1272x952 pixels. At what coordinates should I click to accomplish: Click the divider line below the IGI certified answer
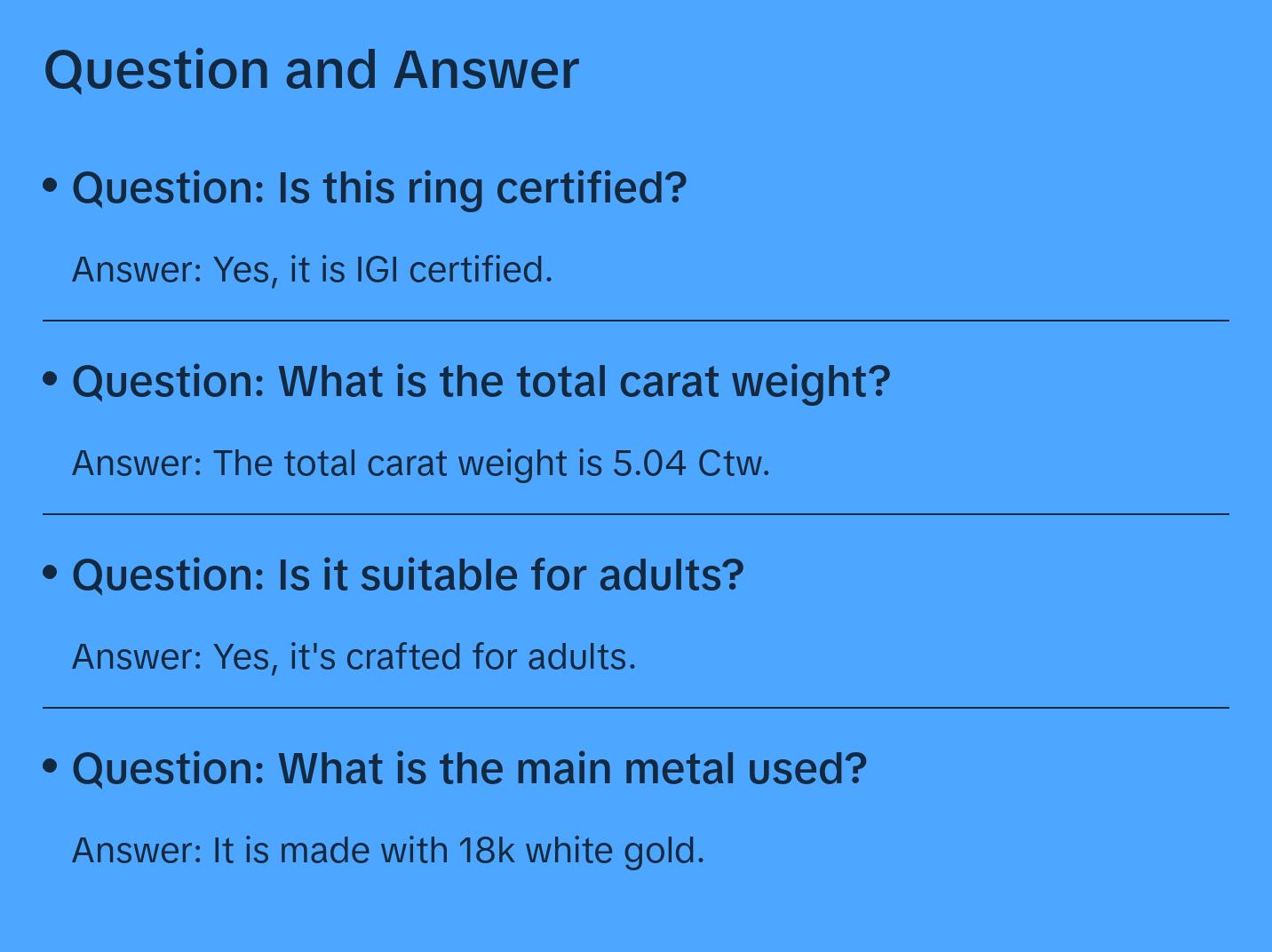click(636, 321)
